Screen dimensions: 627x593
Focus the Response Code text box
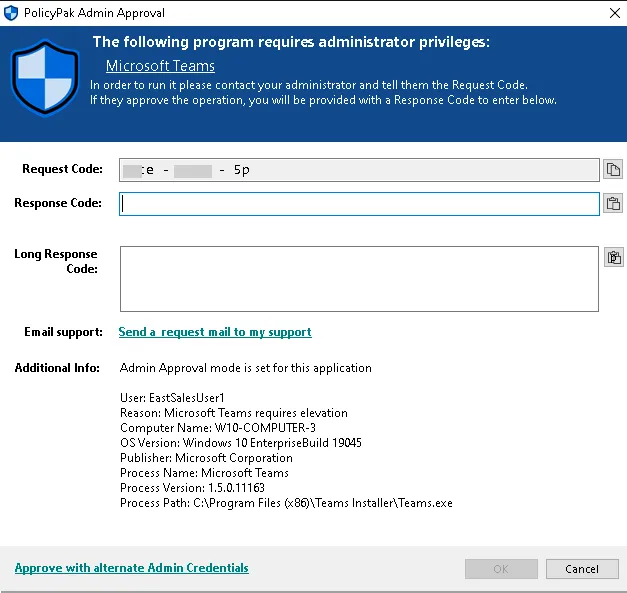tap(359, 204)
